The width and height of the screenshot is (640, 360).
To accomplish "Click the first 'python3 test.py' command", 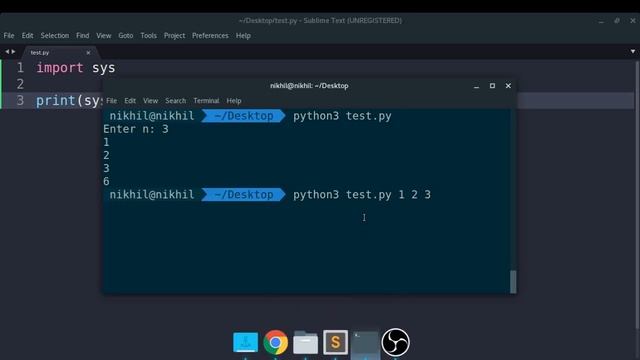I will (x=342, y=116).
